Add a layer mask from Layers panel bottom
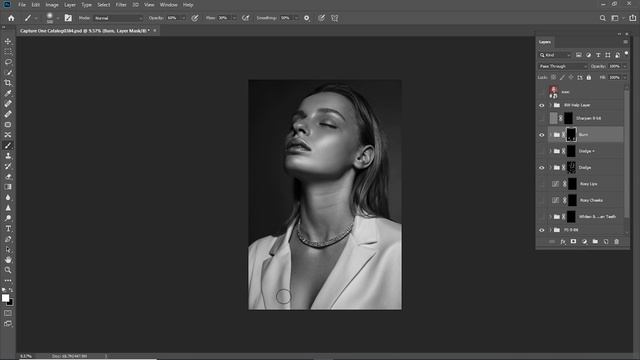The width and height of the screenshot is (640, 360). [573, 242]
